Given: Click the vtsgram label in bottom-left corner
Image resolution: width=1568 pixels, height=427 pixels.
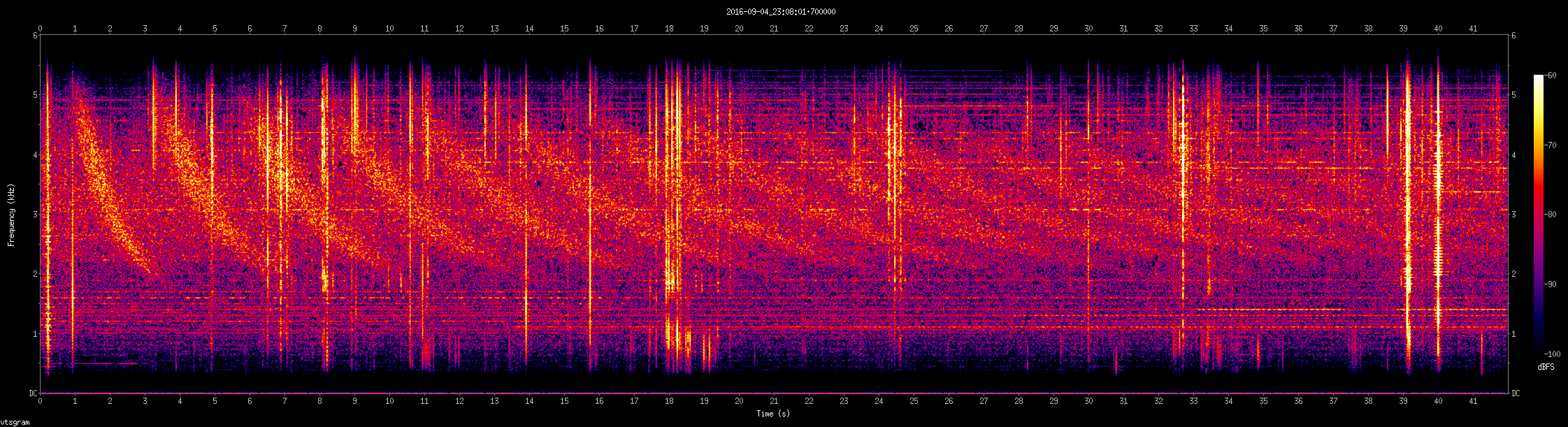Looking at the screenshot, I should pos(14,422).
